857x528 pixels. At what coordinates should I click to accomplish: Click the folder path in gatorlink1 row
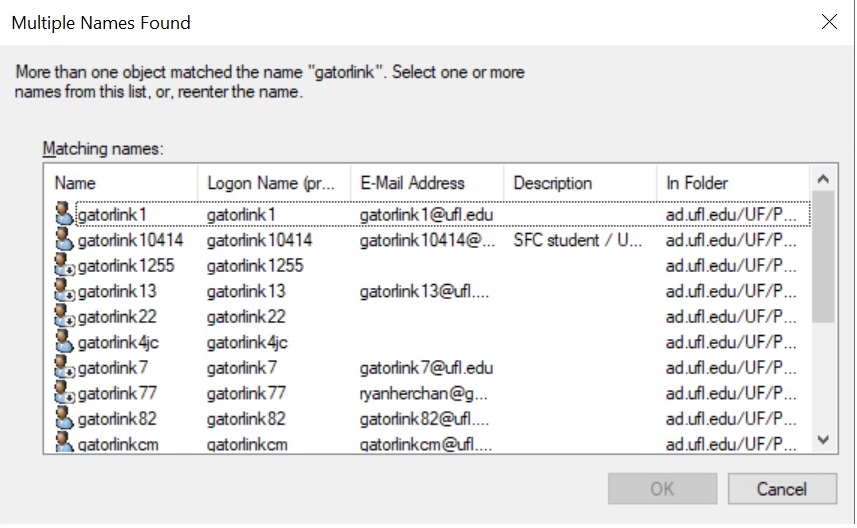[731, 215]
